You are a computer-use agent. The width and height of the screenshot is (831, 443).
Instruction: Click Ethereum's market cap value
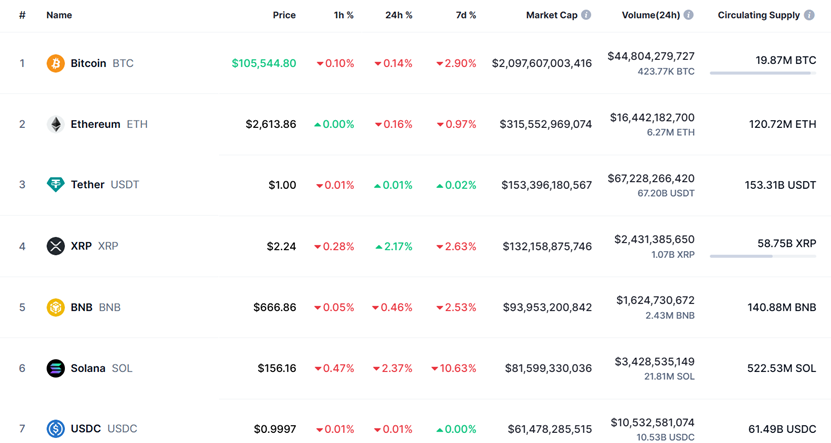point(546,124)
